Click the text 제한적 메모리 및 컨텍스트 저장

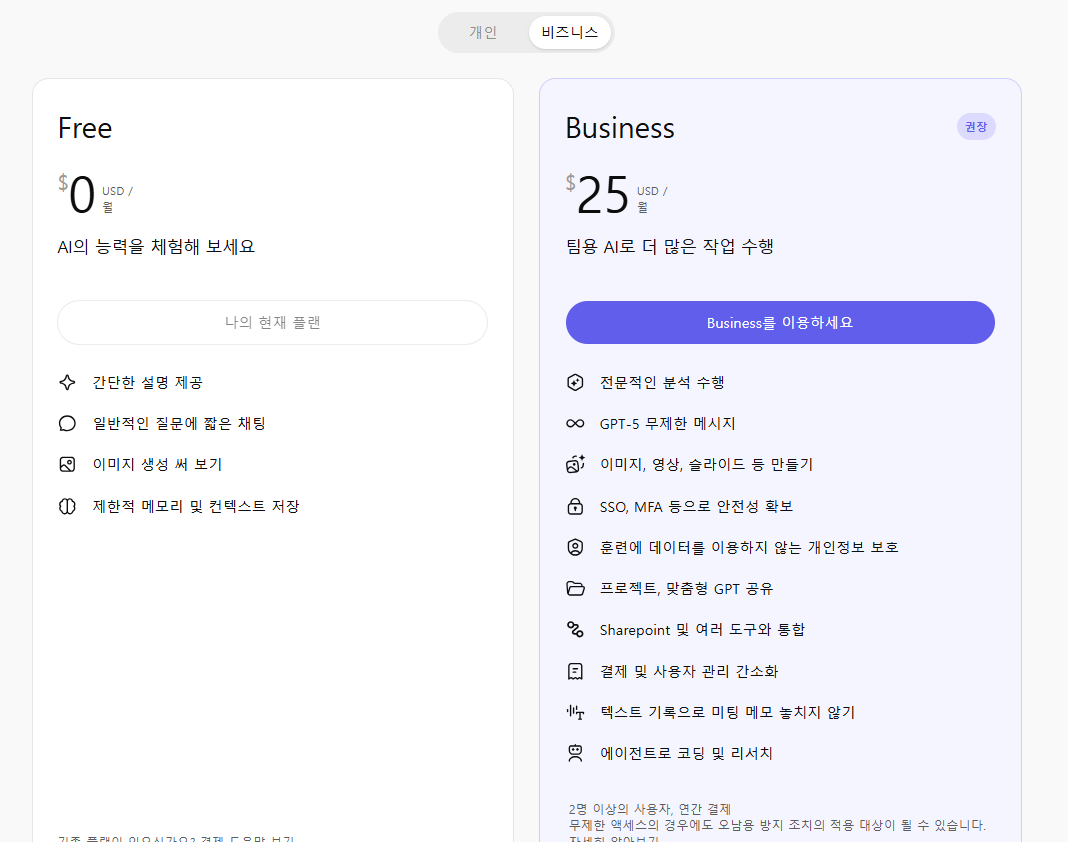coord(196,506)
